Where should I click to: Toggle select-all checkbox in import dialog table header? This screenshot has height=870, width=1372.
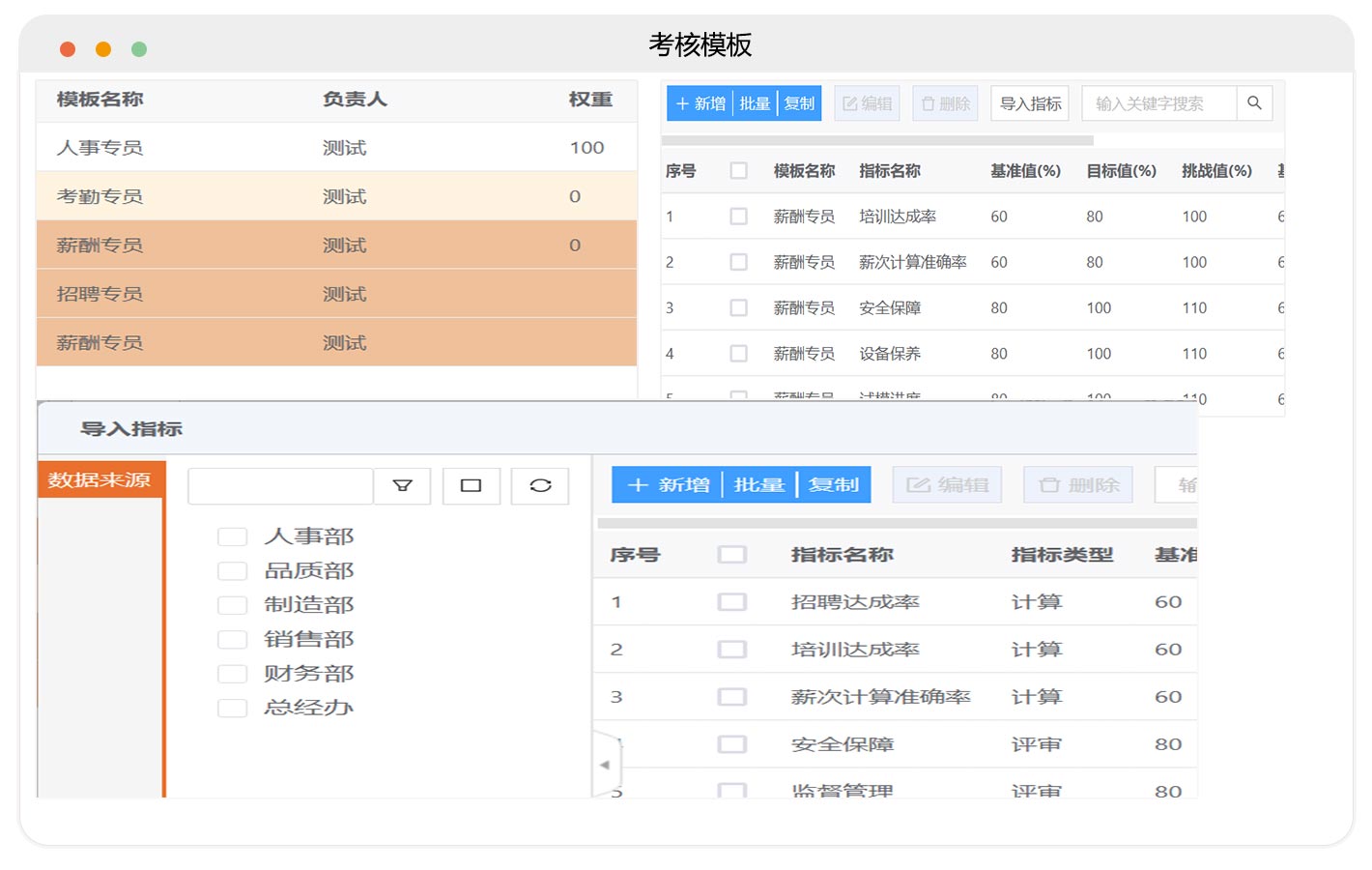point(732,555)
